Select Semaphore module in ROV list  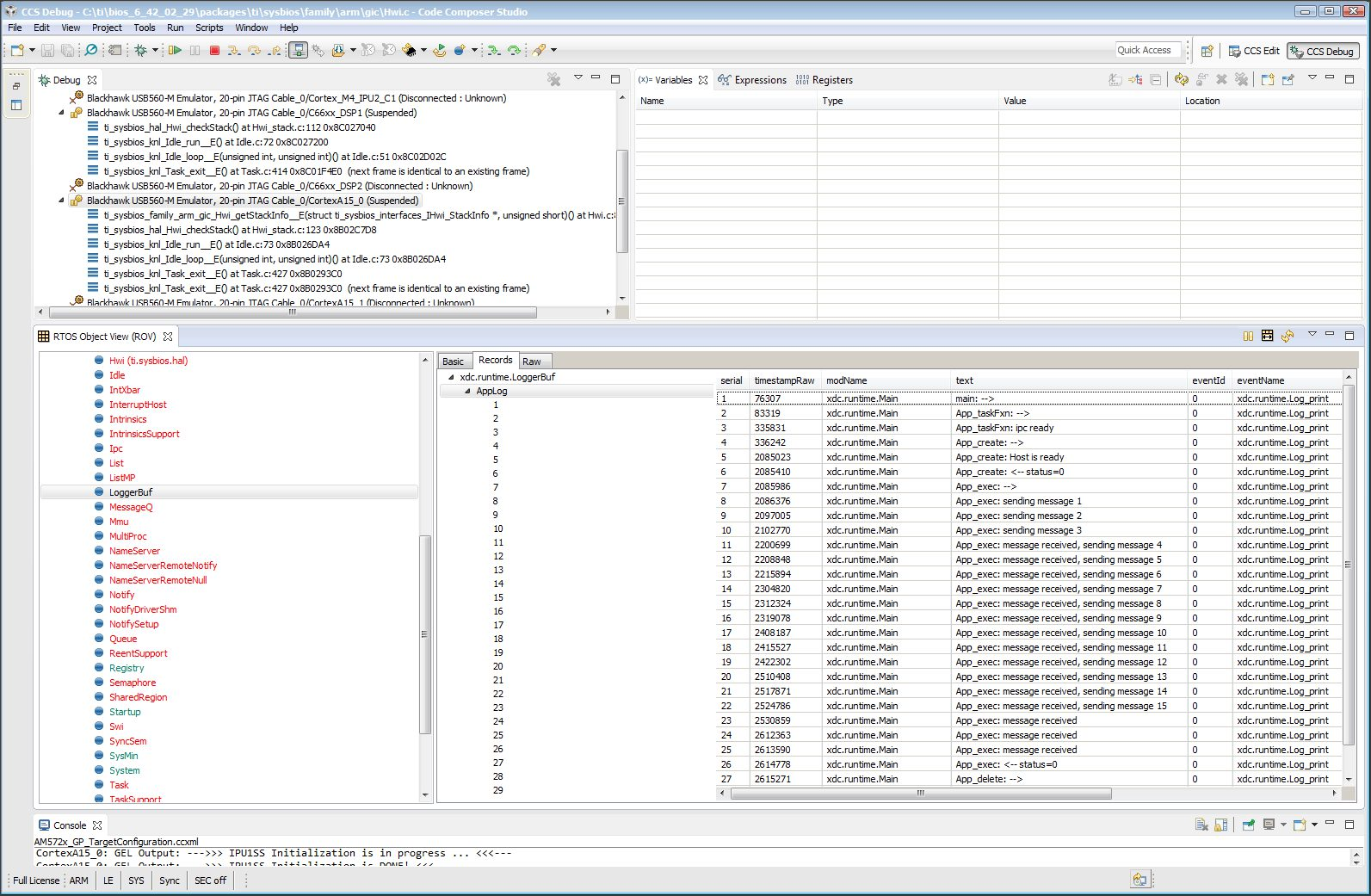pos(133,683)
